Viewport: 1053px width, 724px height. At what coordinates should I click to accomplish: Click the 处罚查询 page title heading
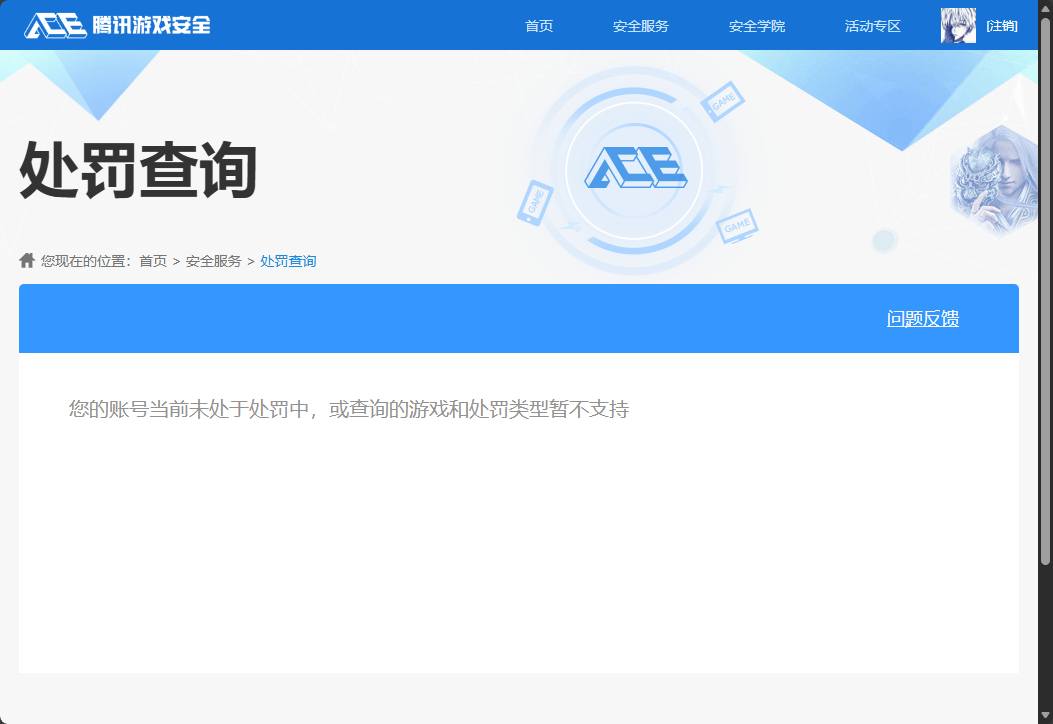tap(138, 172)
